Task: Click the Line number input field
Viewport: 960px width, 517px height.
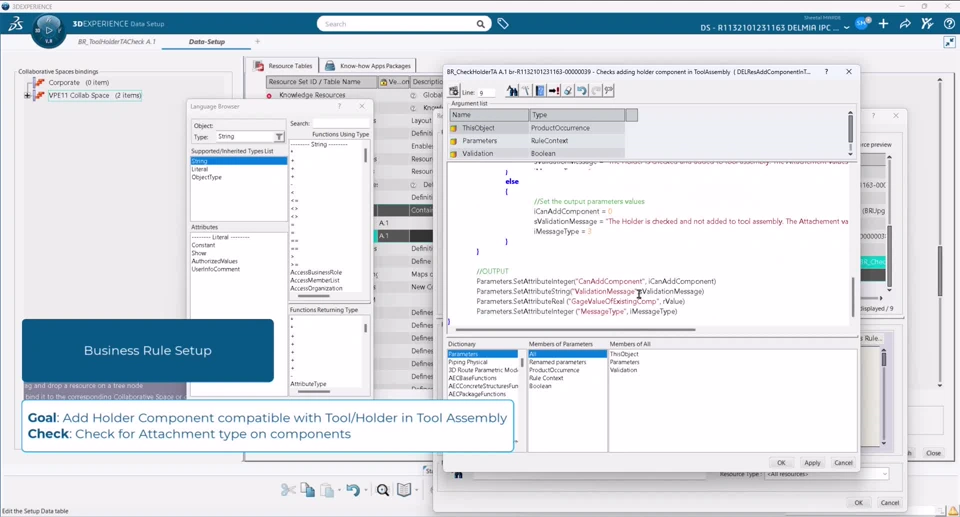Action: (x=485, y=92)
